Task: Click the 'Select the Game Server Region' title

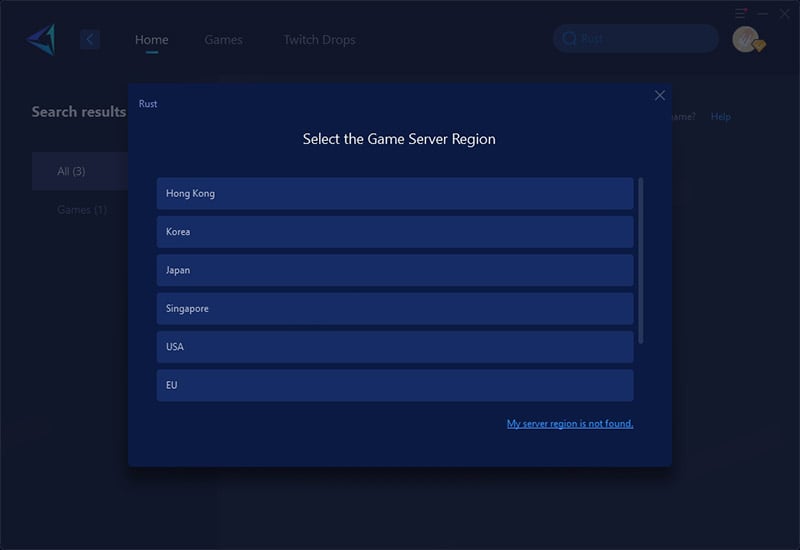Action: [x=399, y=139]
